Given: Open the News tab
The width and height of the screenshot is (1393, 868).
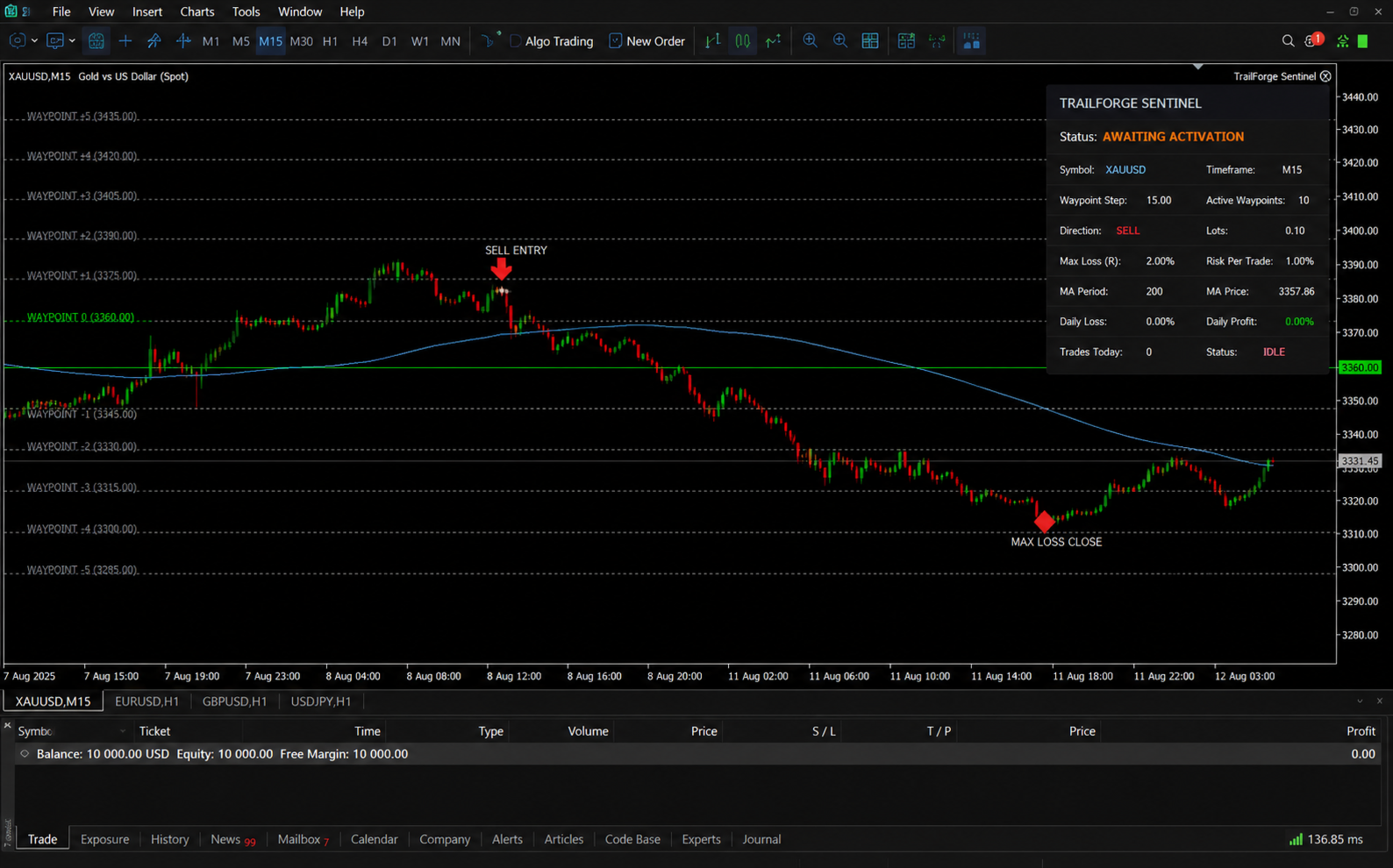Looking at the screenshot, I should pyautogui.click(x=232, y=839).
